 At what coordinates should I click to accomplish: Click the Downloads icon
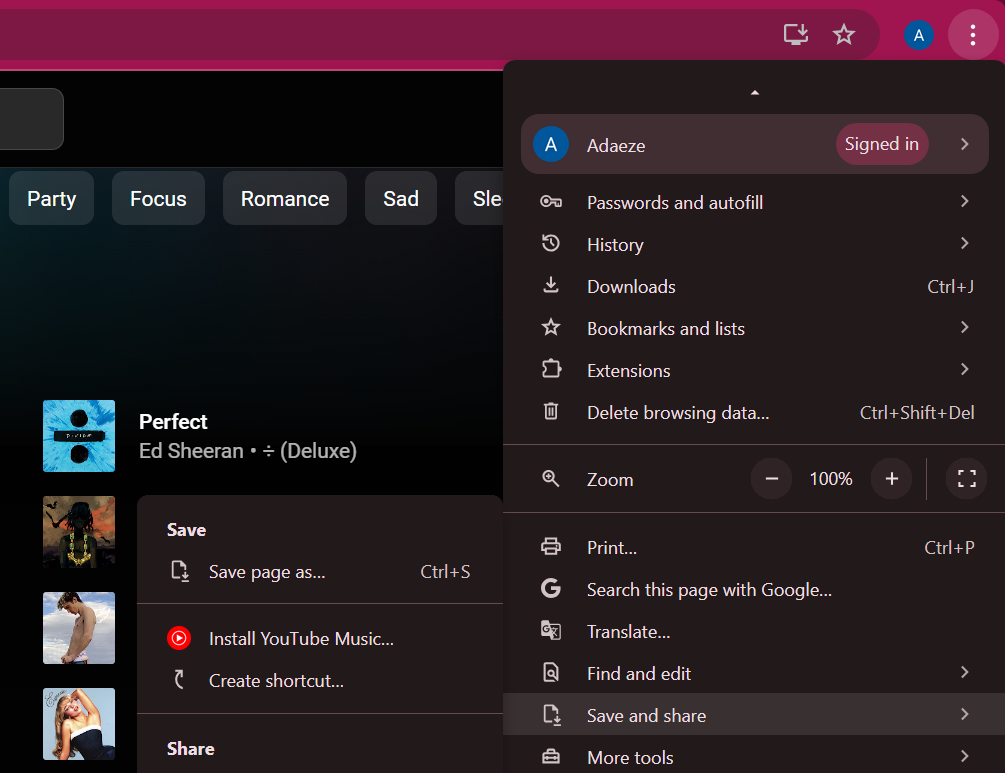551,286
